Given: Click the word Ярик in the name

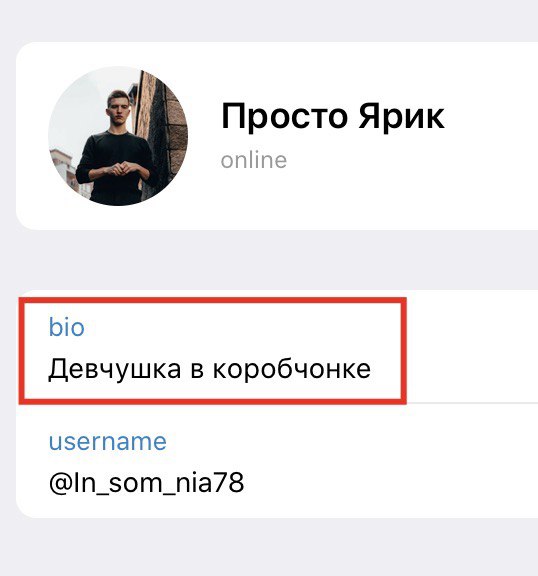Looking at the screenshot, I should 402,117.
